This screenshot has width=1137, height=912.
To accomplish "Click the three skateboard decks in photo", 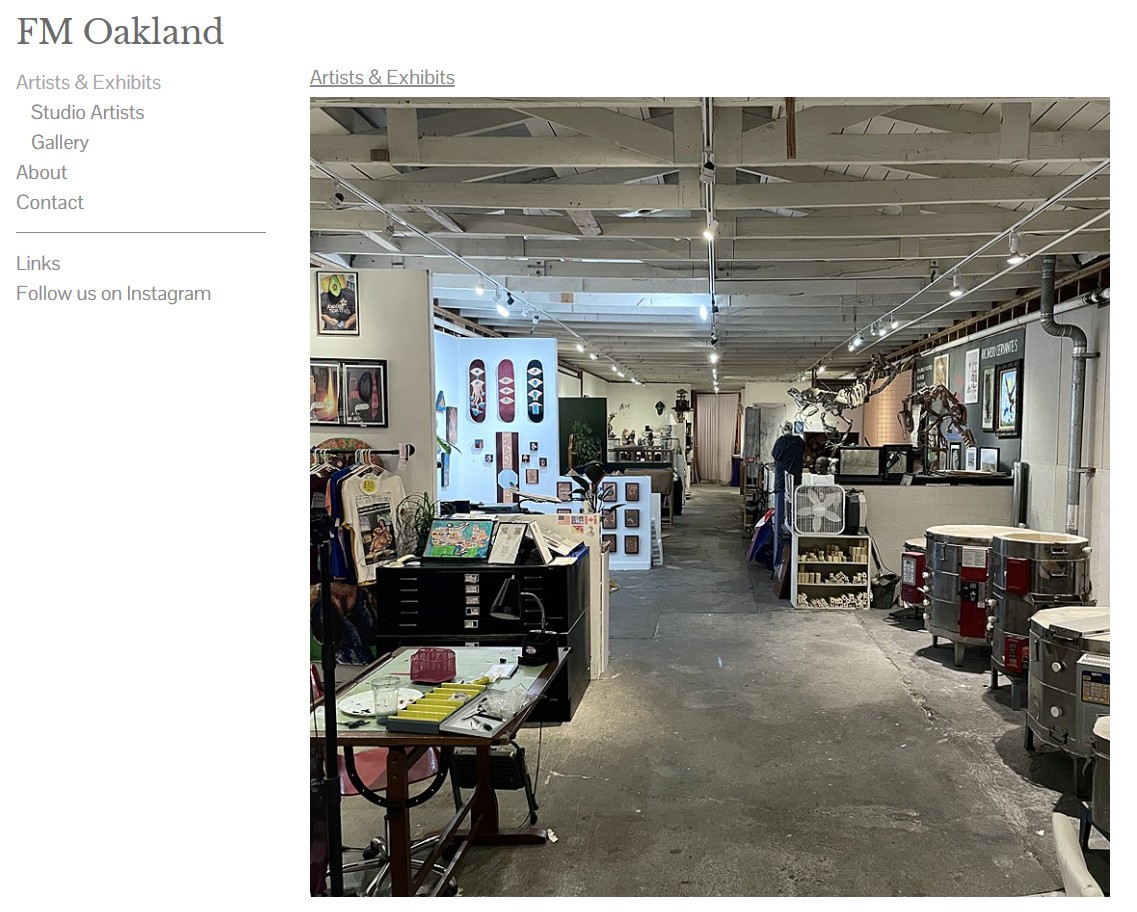I will click(505, 391).
